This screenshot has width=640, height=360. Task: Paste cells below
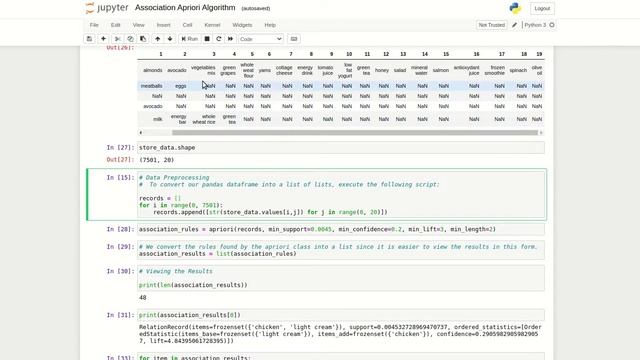[x=143, y=39]
